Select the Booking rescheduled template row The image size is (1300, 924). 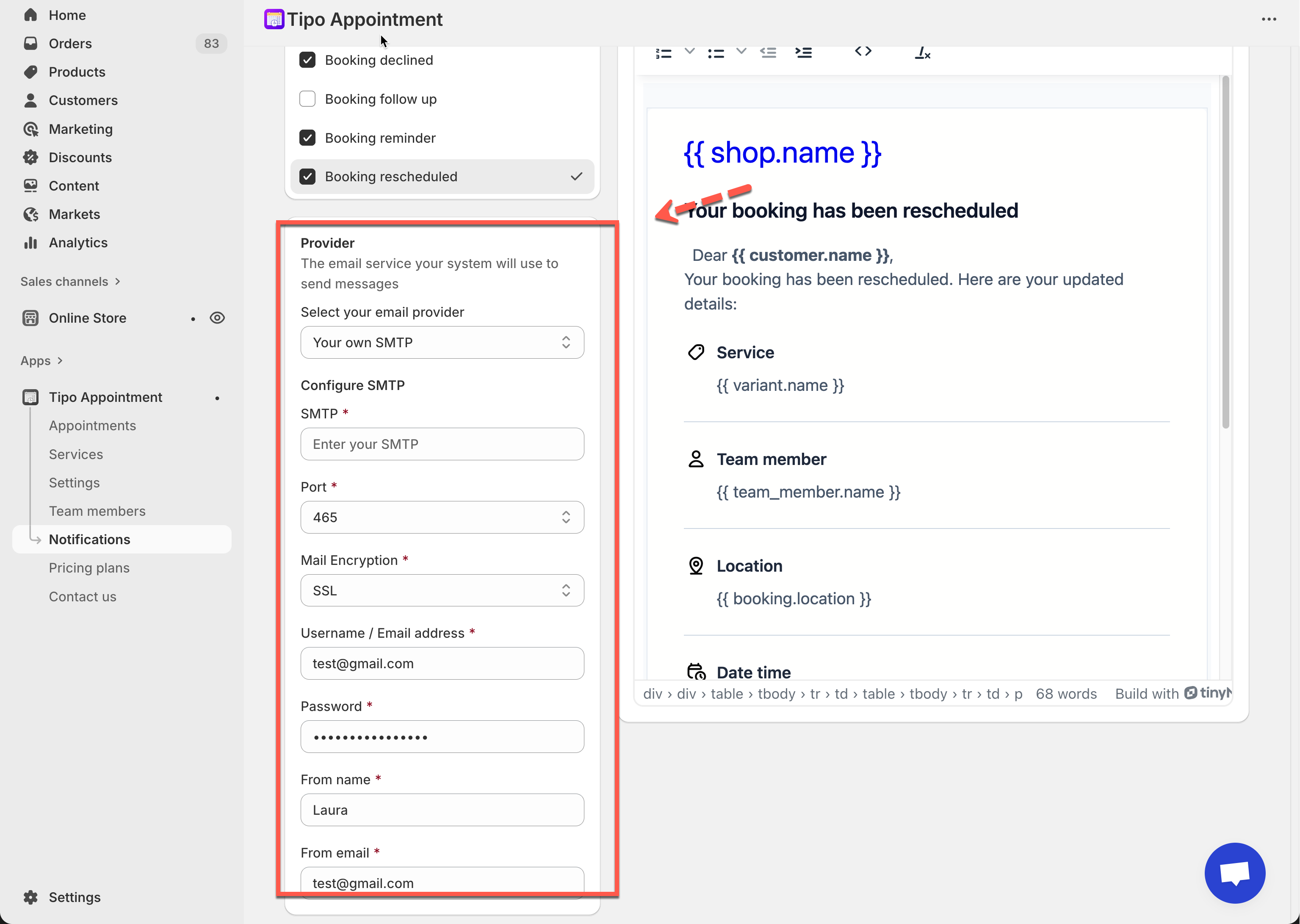442,177
